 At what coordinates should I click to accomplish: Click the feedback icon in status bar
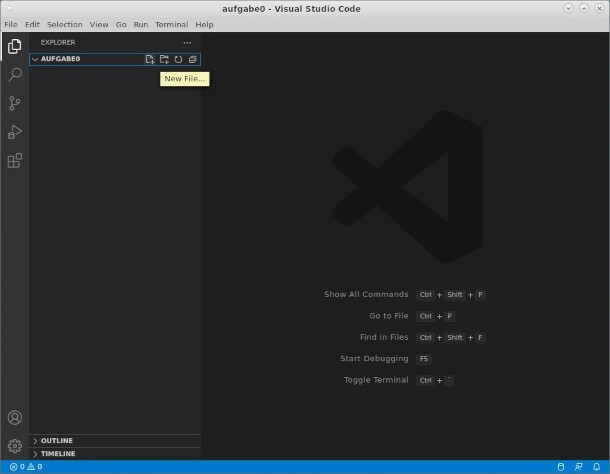578,467
